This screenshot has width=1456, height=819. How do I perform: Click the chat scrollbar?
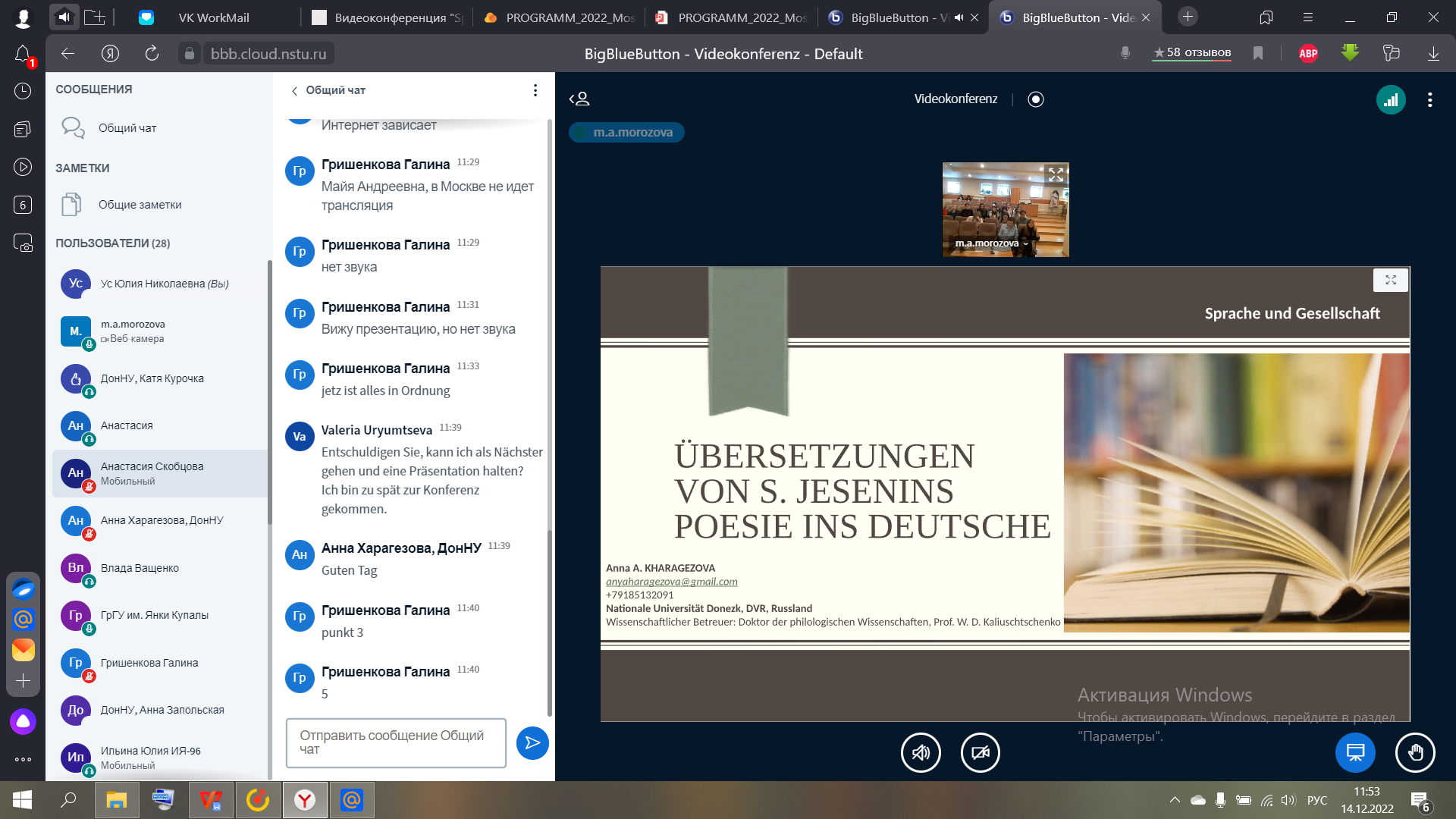(x=550, y=417)
